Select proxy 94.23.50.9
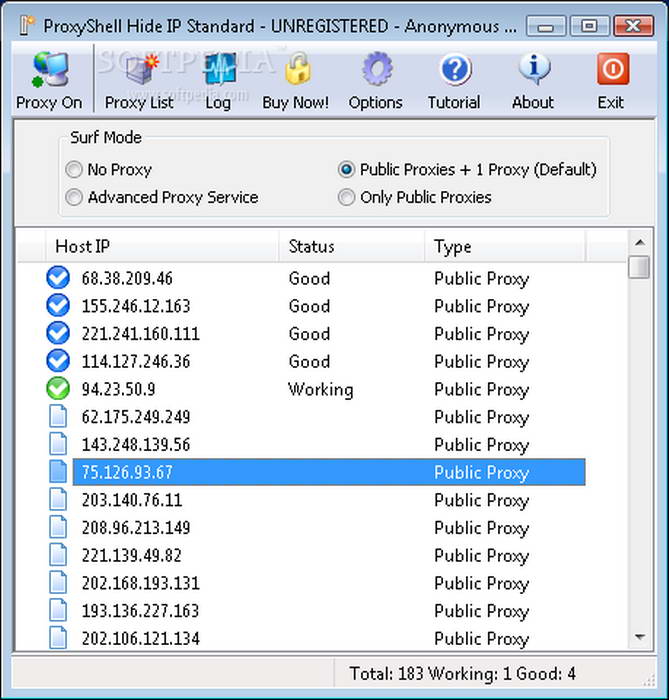The height and width of the screenshot is (700, 669). (x=118, y=389)
